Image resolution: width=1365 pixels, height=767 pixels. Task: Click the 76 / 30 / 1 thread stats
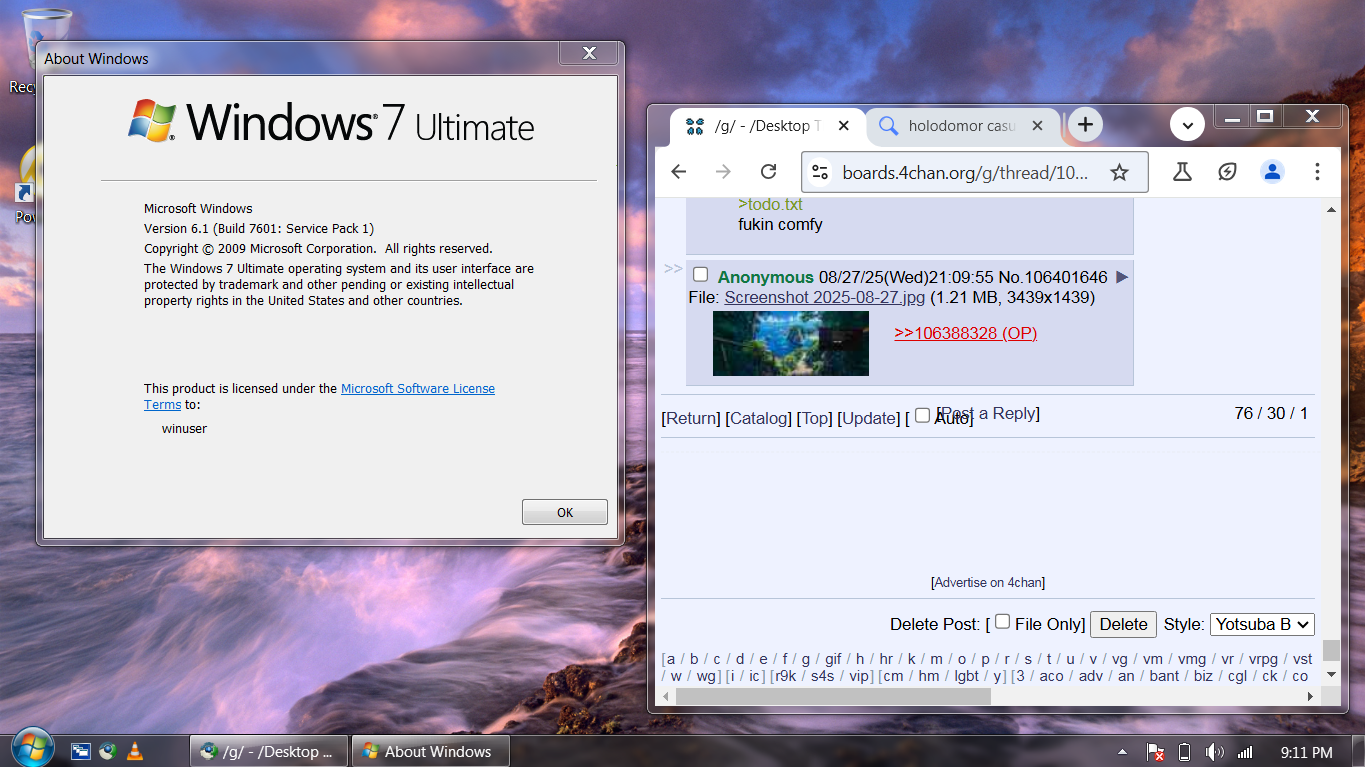(1271, 413)
